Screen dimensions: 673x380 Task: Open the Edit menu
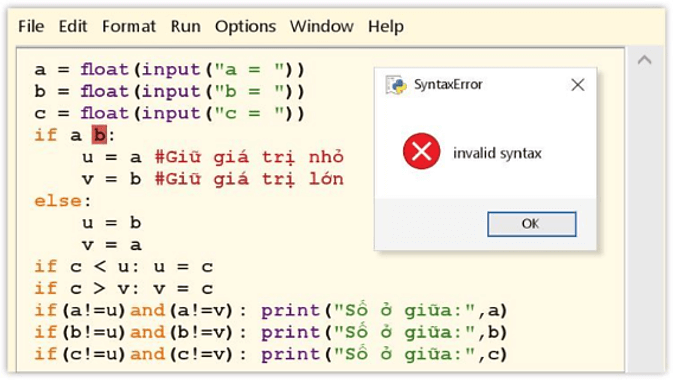[x=73, y=27]
